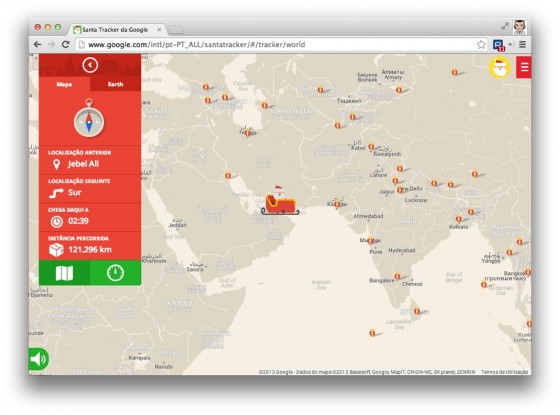
Task: Click the present marker near New Delhi
Action: pos(400,190)
